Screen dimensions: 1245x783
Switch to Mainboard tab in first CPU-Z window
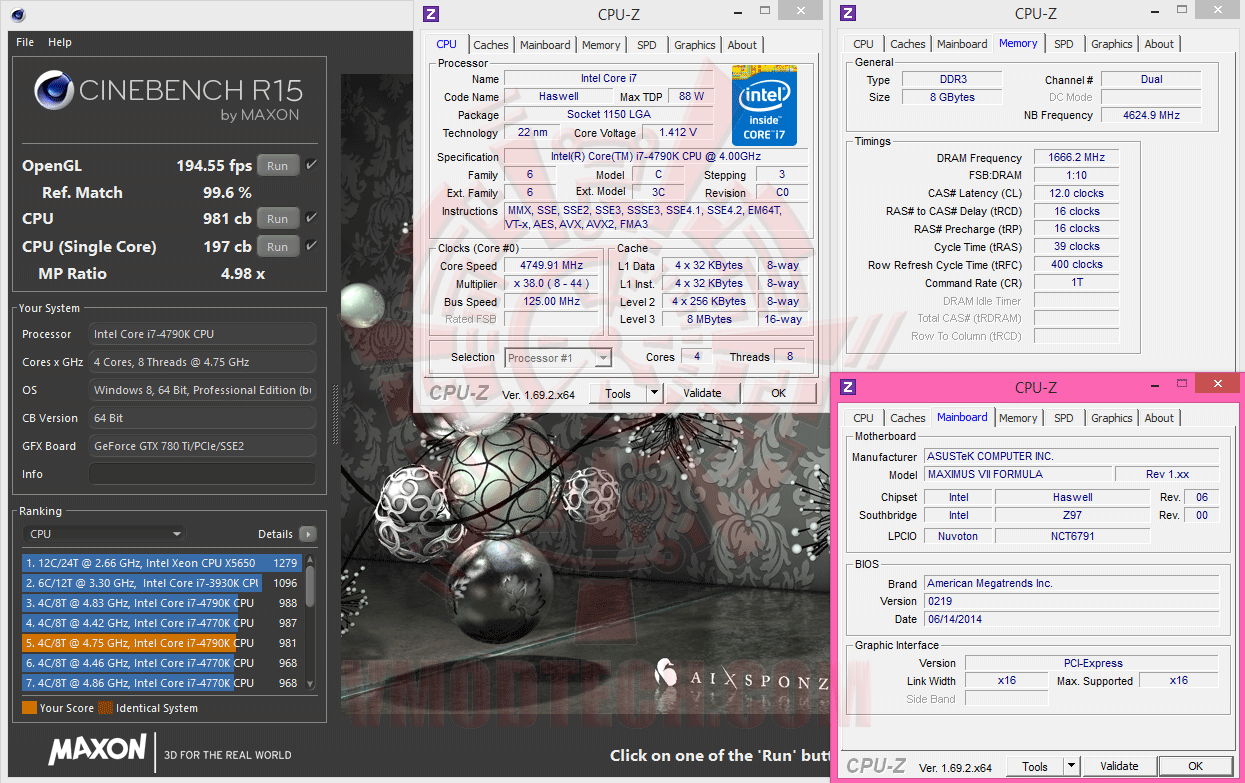click(545, 45)
